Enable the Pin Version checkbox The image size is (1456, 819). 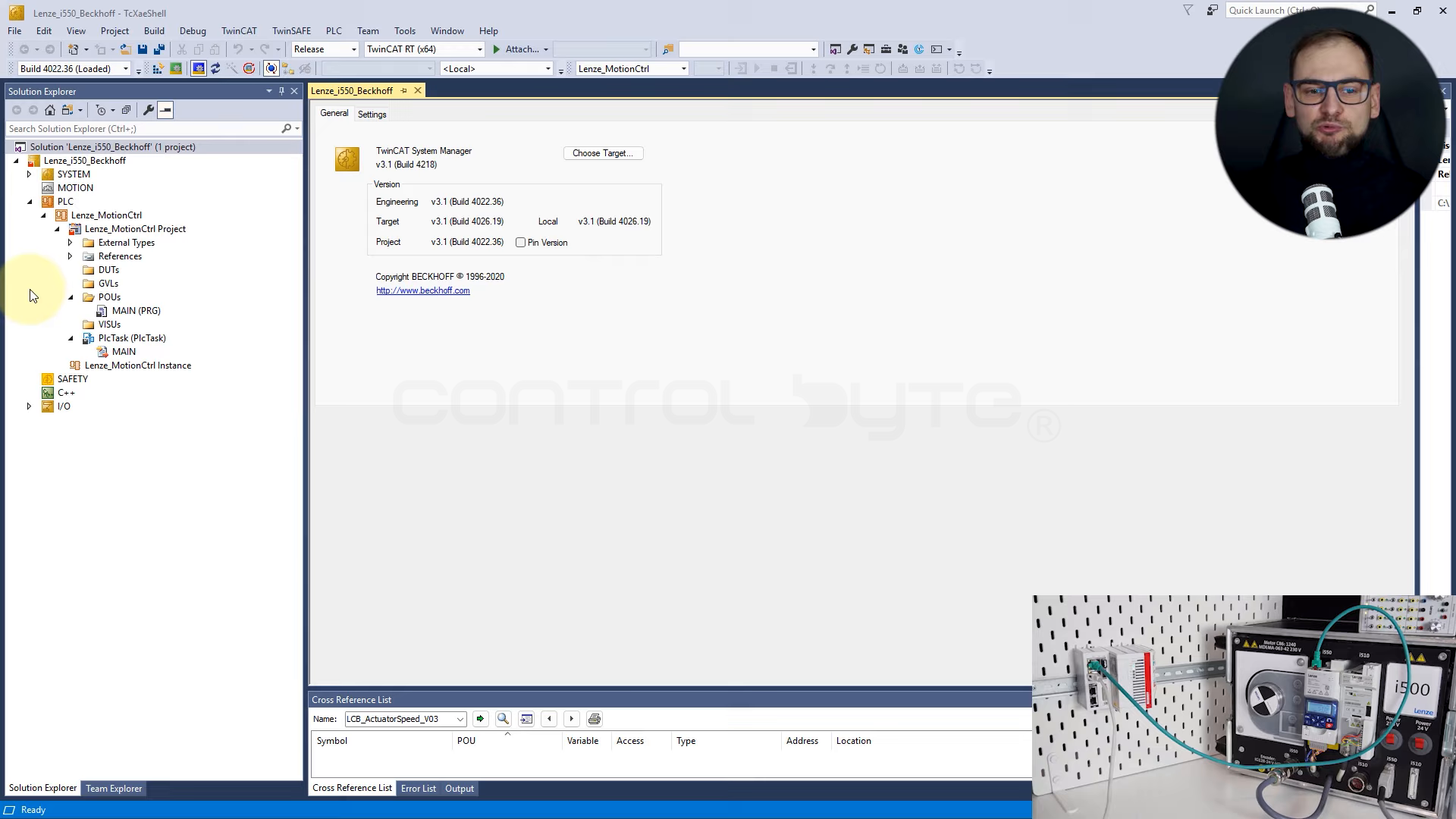520,243
